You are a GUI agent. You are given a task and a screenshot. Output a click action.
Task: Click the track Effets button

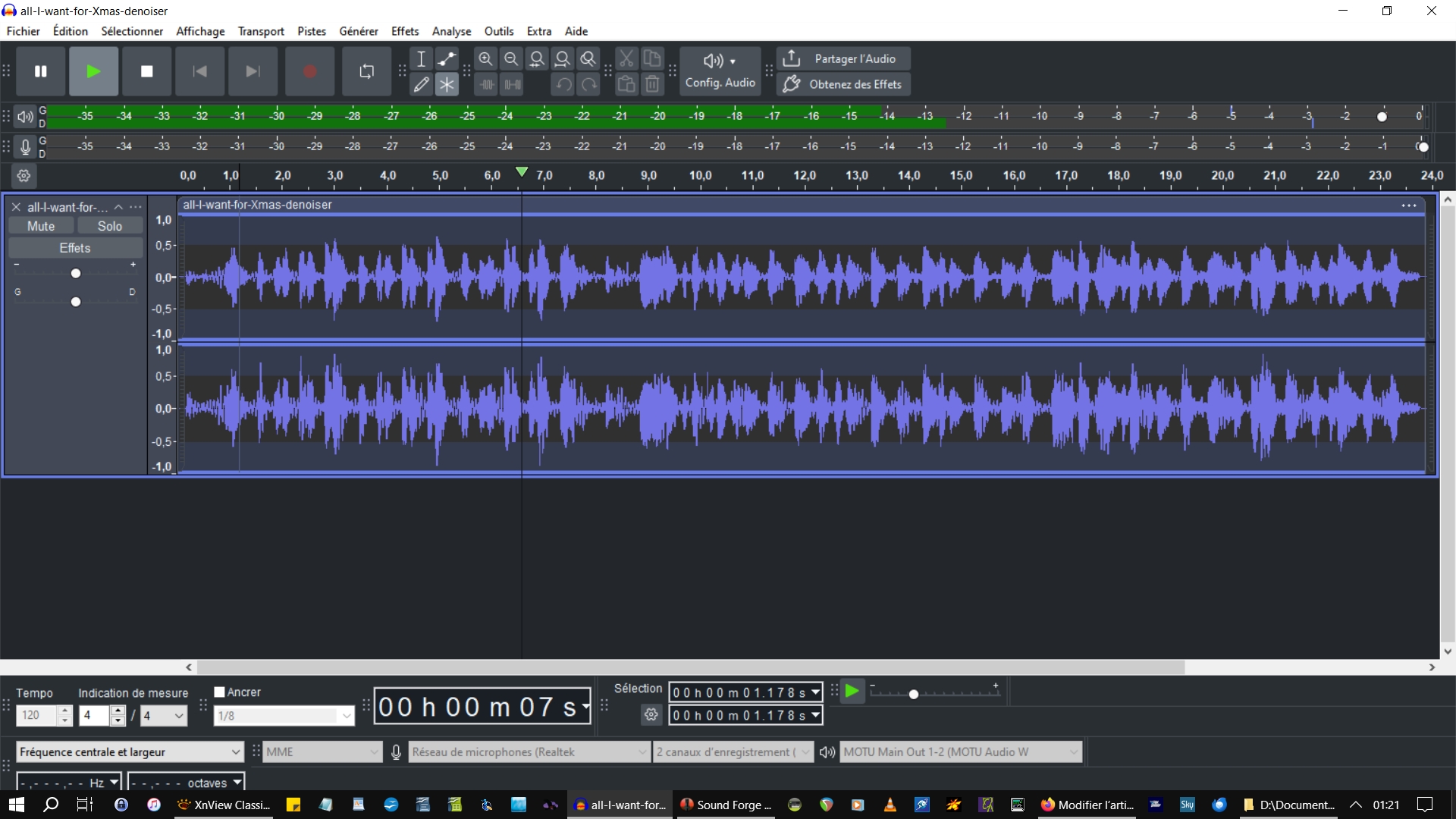coord(75,248)
